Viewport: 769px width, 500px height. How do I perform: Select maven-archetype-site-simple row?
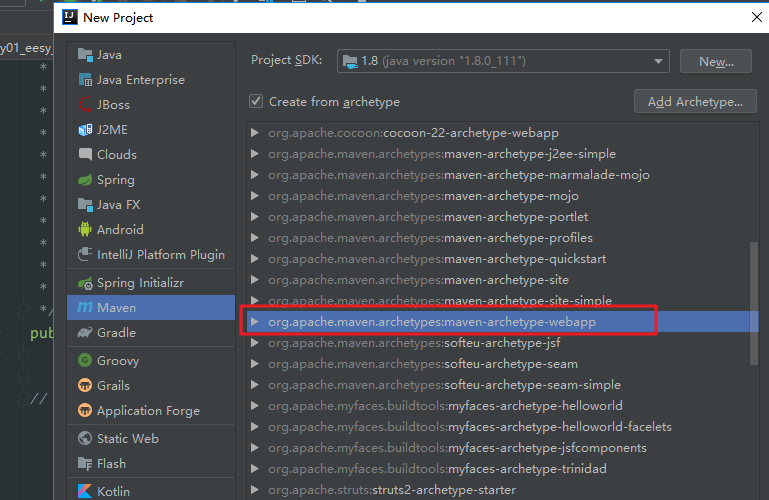[x=502, y=300]
